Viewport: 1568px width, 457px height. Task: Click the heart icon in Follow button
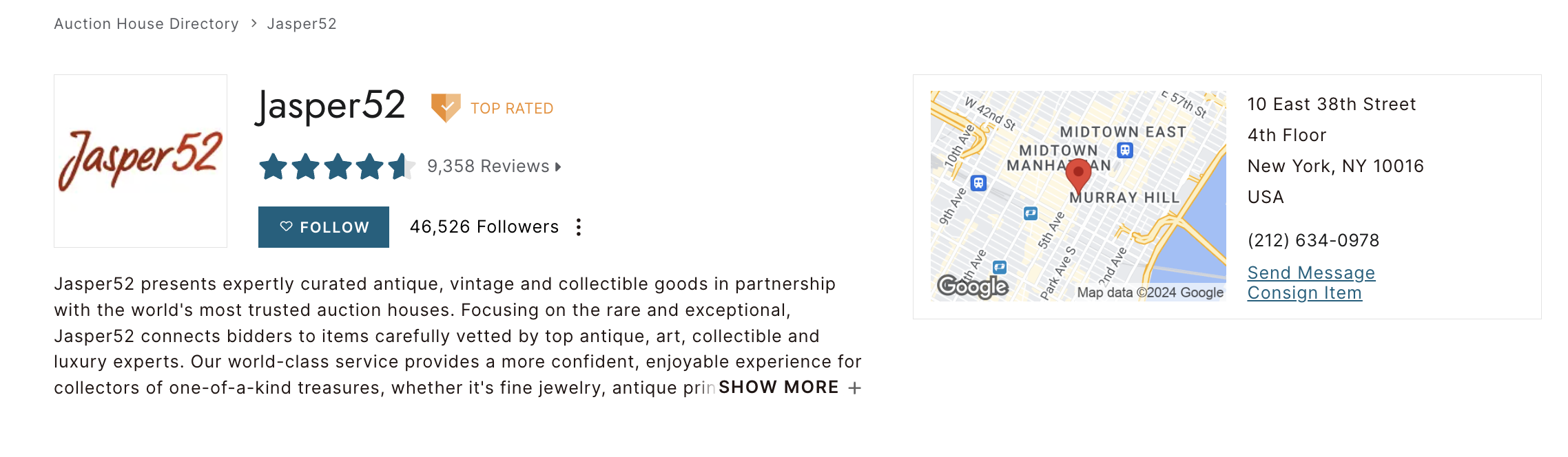coord(287,226)
